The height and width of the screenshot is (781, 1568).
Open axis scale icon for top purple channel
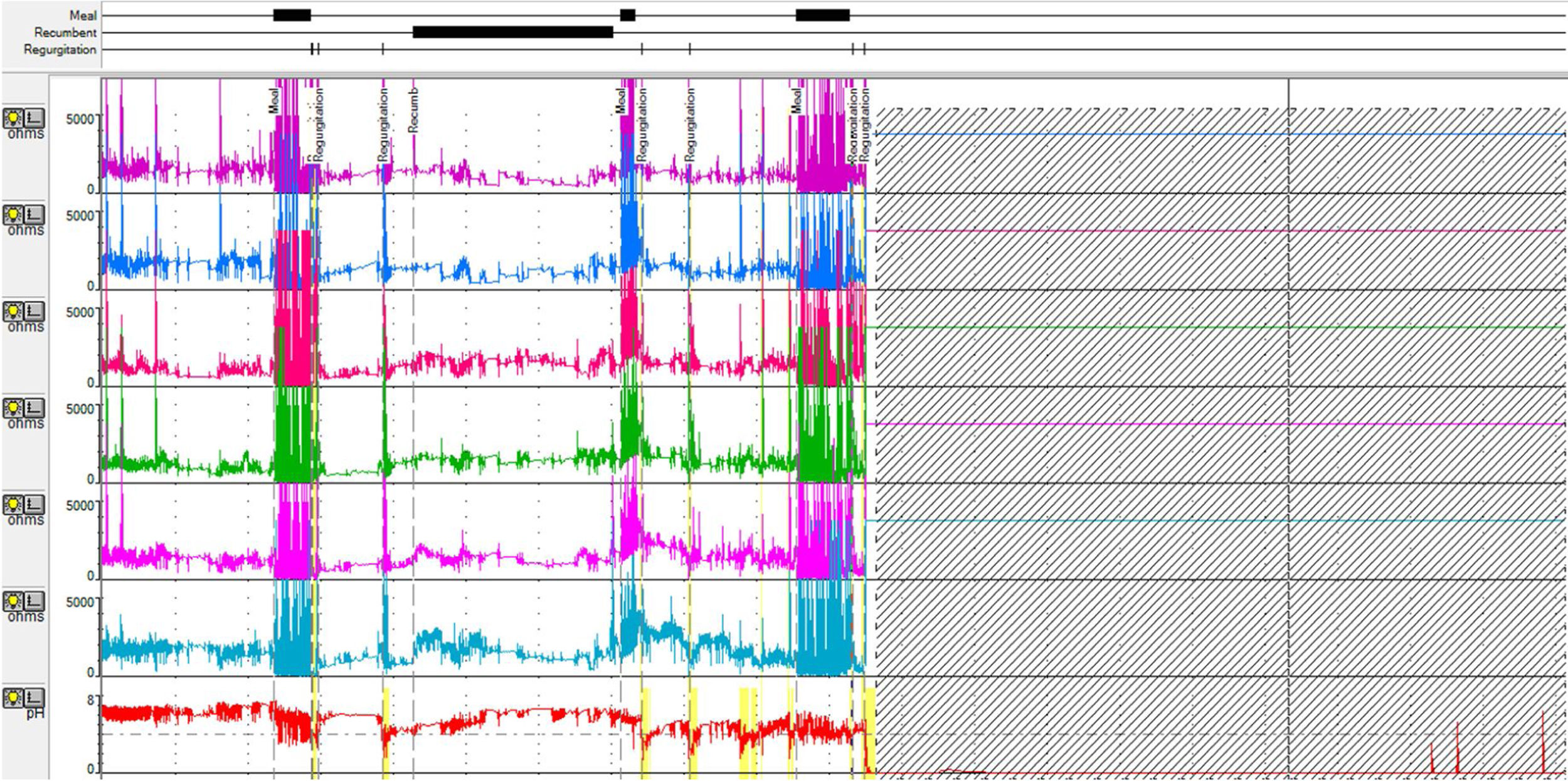pyautogui.click(x=34, y=118)
